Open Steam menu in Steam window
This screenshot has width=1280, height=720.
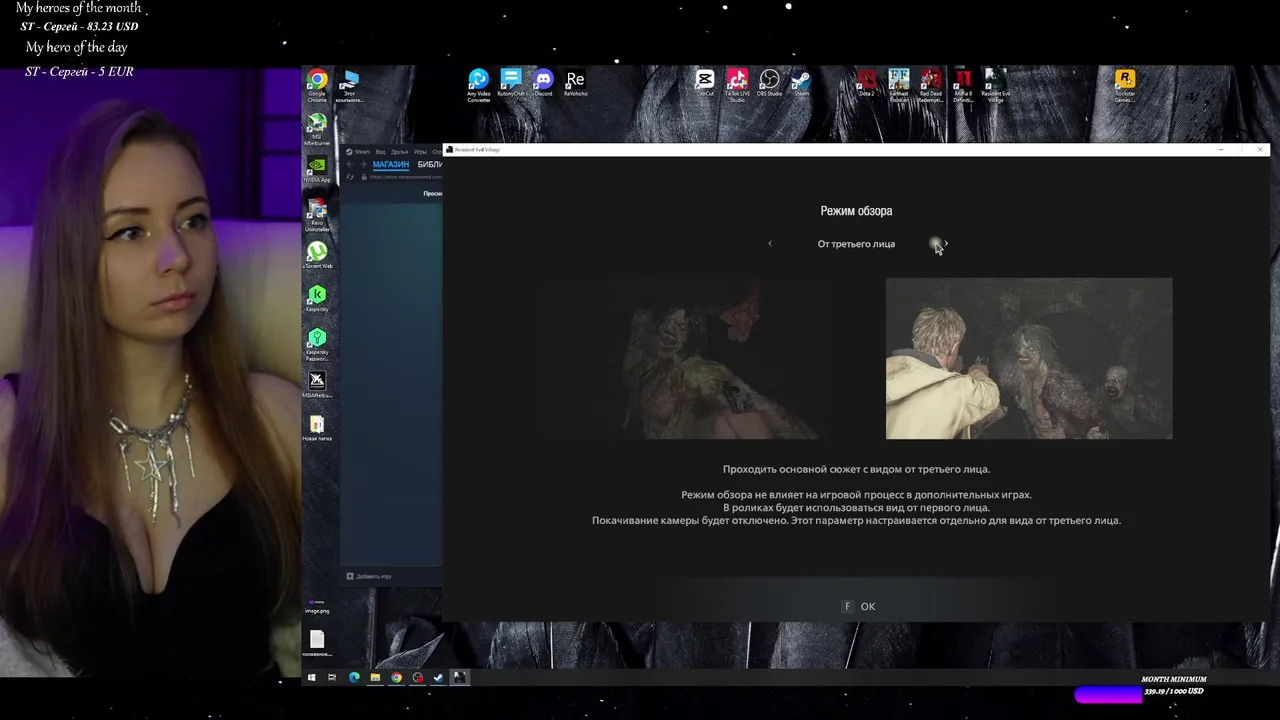click(360, 152)
